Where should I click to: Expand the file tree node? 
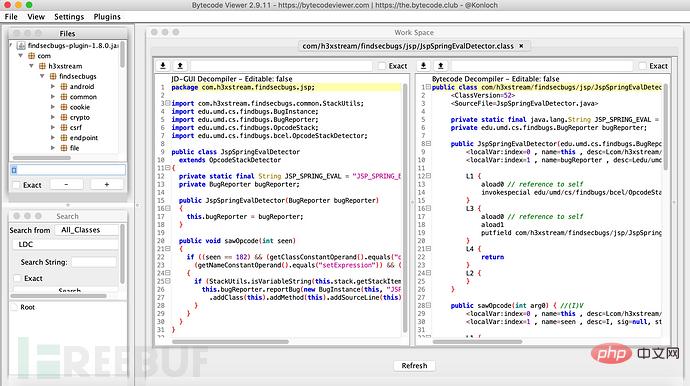[x=53, y=148]
